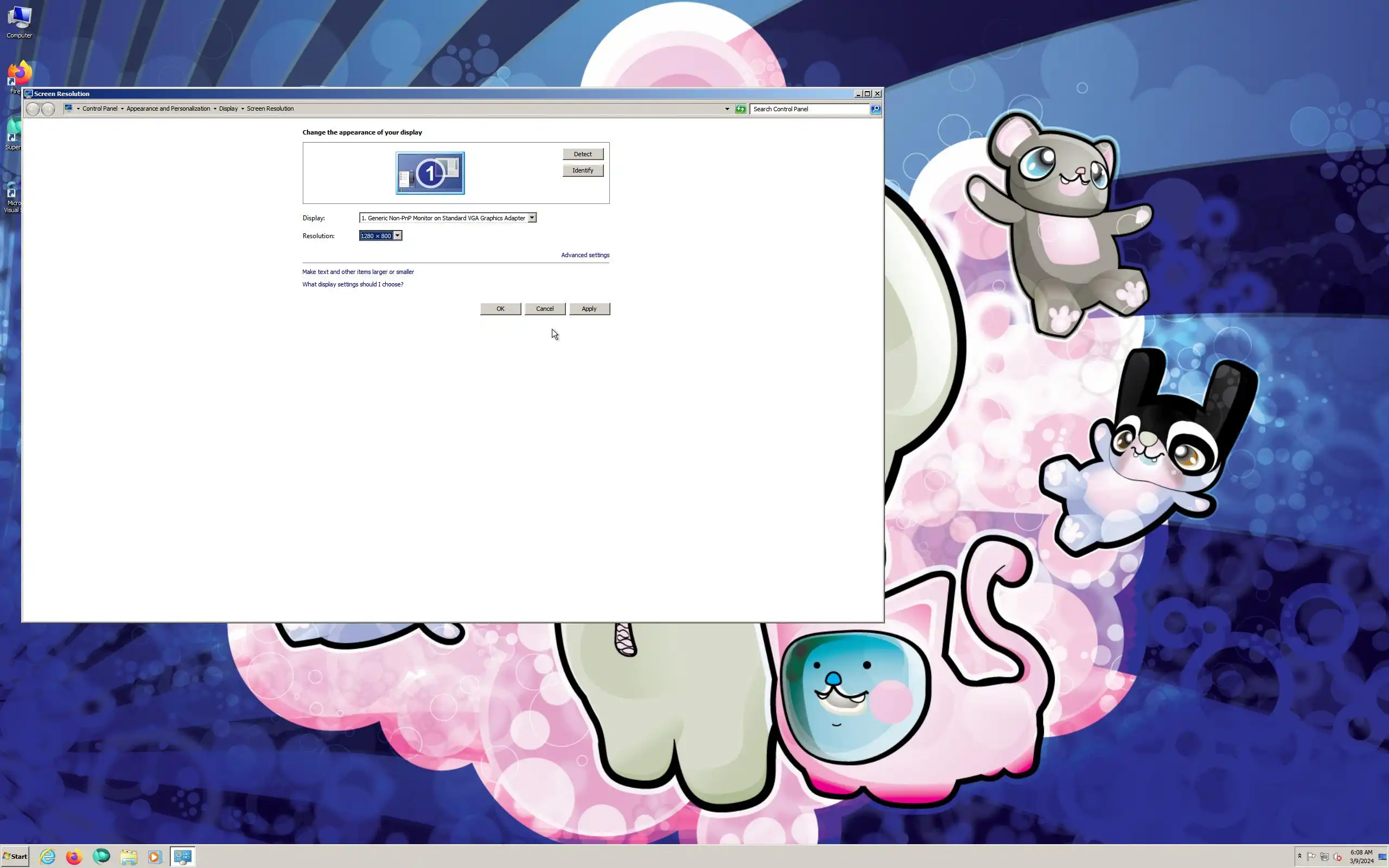Click the Display breadcrumb item
The height and width of the screenshot is (868, 1389).
click(x=228, y=108)
